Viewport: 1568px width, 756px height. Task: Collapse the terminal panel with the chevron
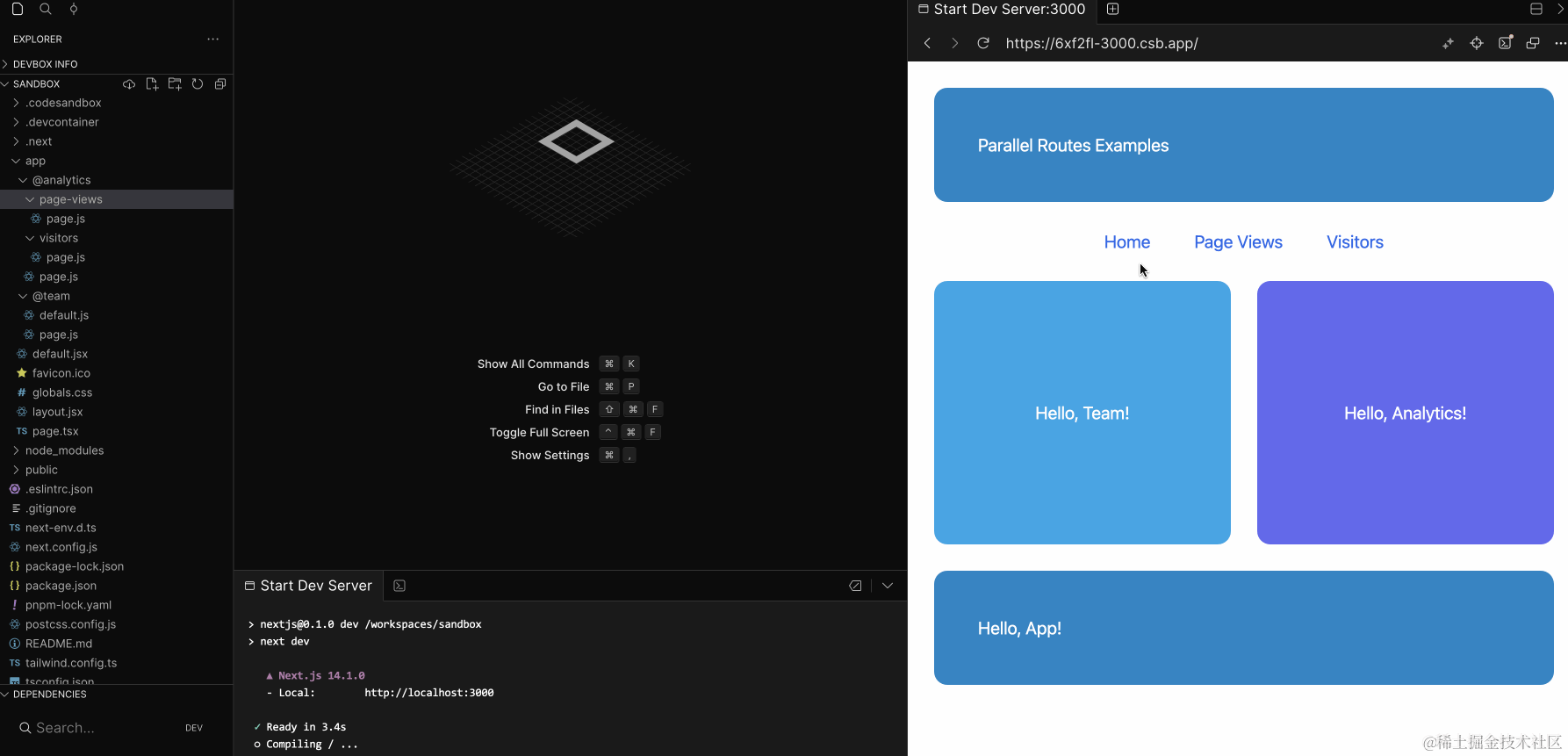pos(888,586)
